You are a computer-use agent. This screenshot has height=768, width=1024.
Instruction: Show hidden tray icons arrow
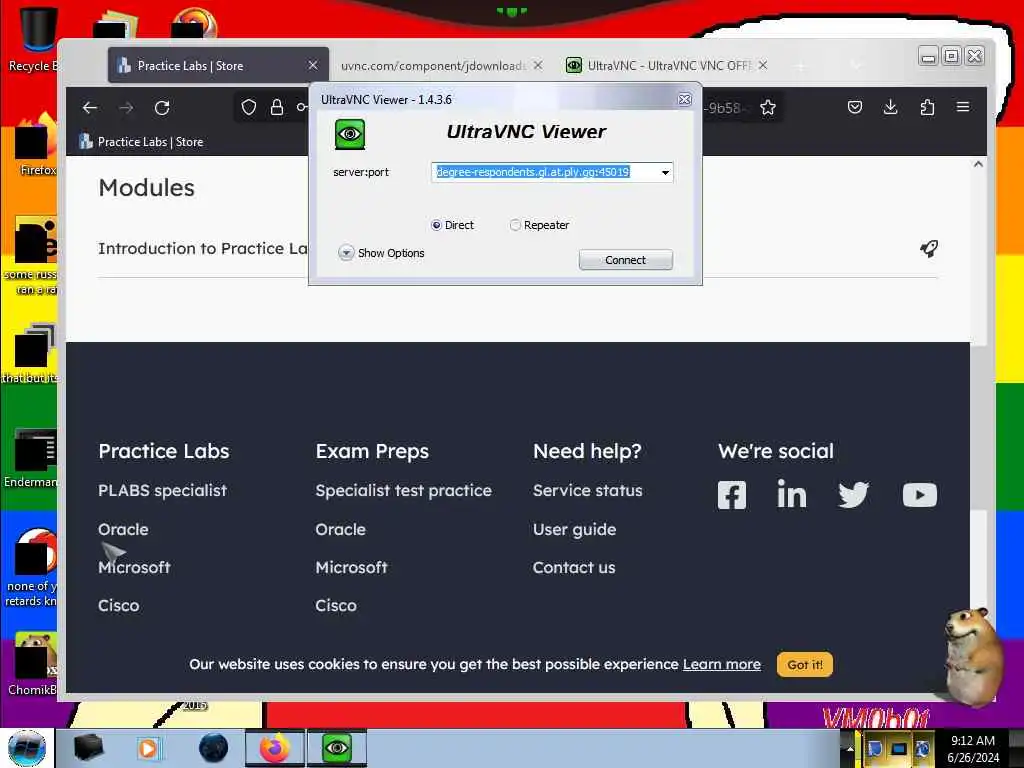[850, 748]
